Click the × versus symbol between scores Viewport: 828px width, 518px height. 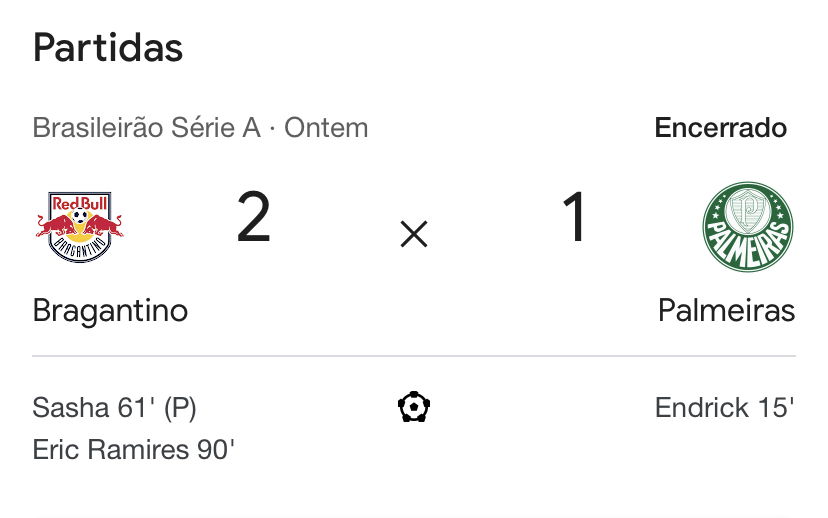(x=414, y=234)
